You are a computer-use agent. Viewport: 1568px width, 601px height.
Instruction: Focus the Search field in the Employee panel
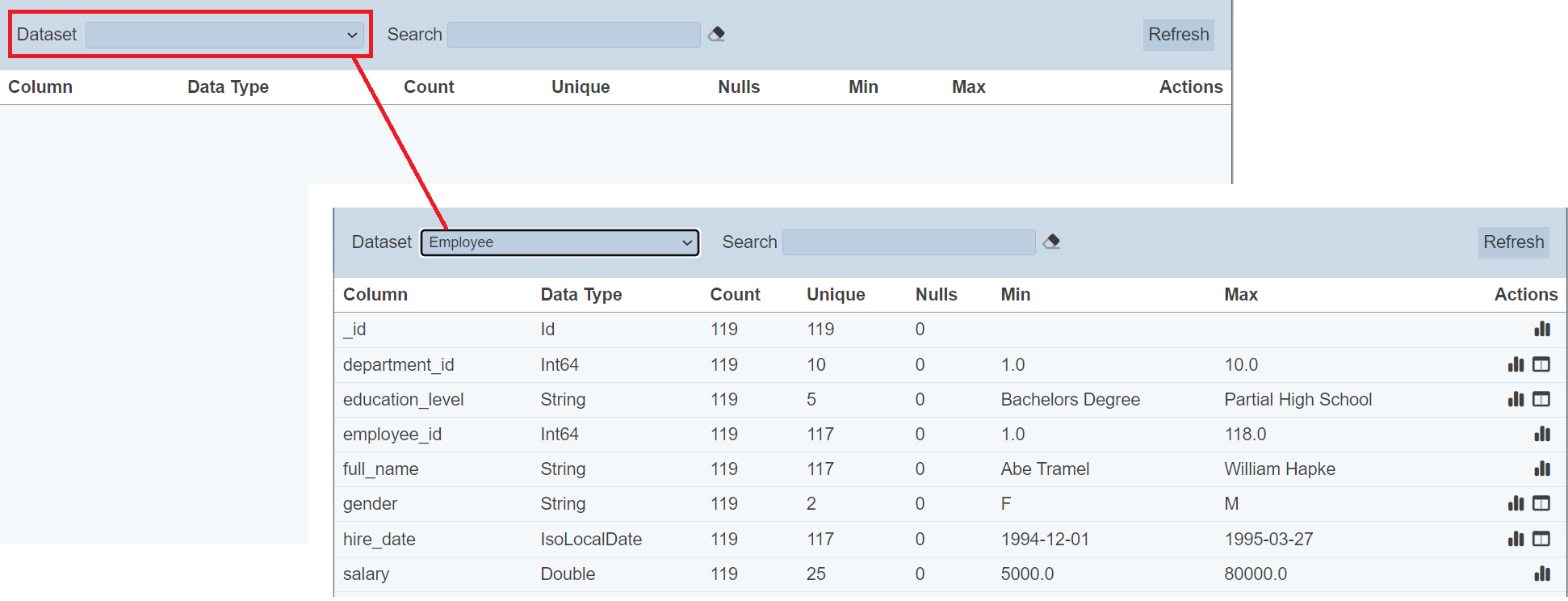[x=908, y=242]
